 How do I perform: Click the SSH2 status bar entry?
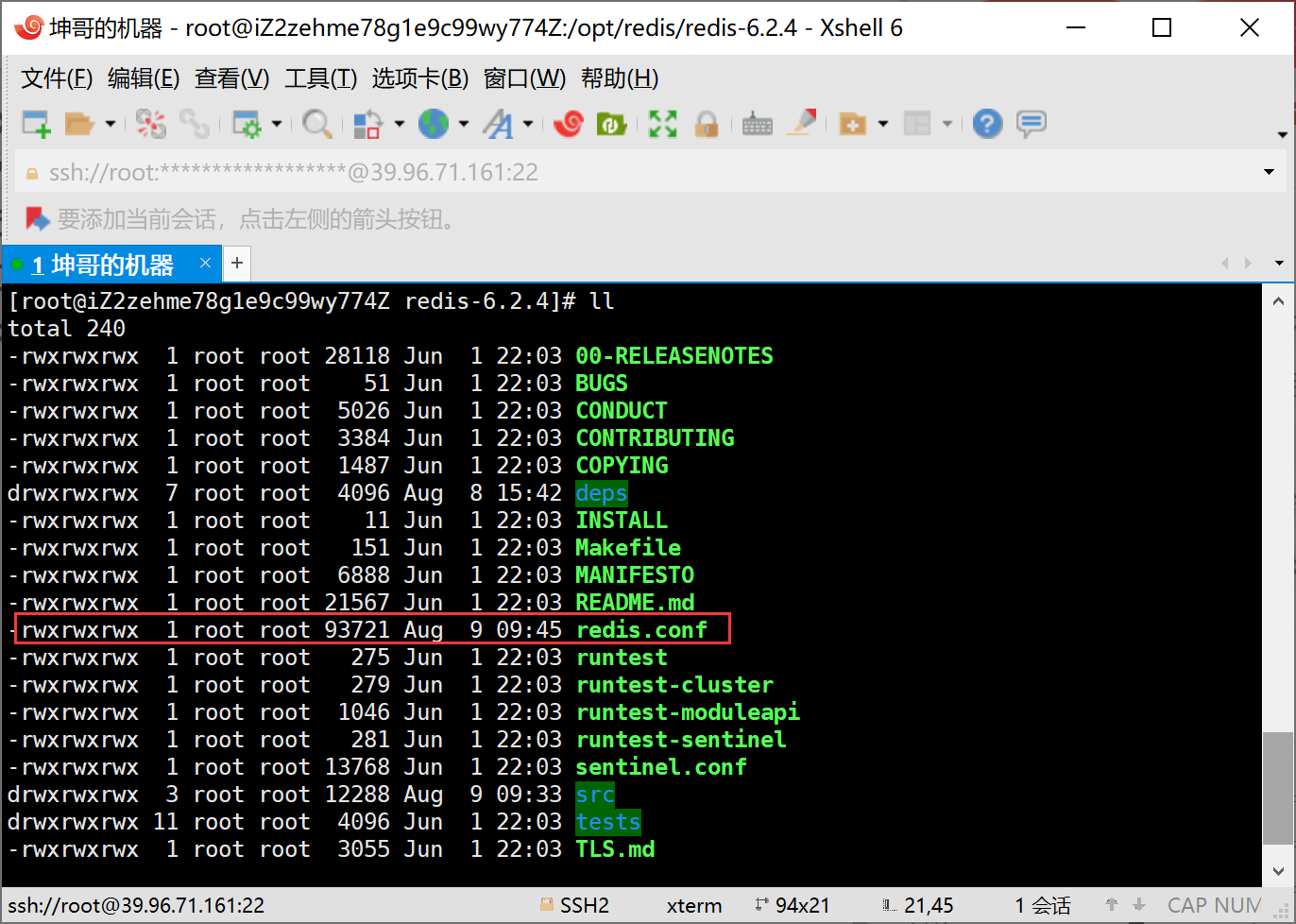point(574,905)
